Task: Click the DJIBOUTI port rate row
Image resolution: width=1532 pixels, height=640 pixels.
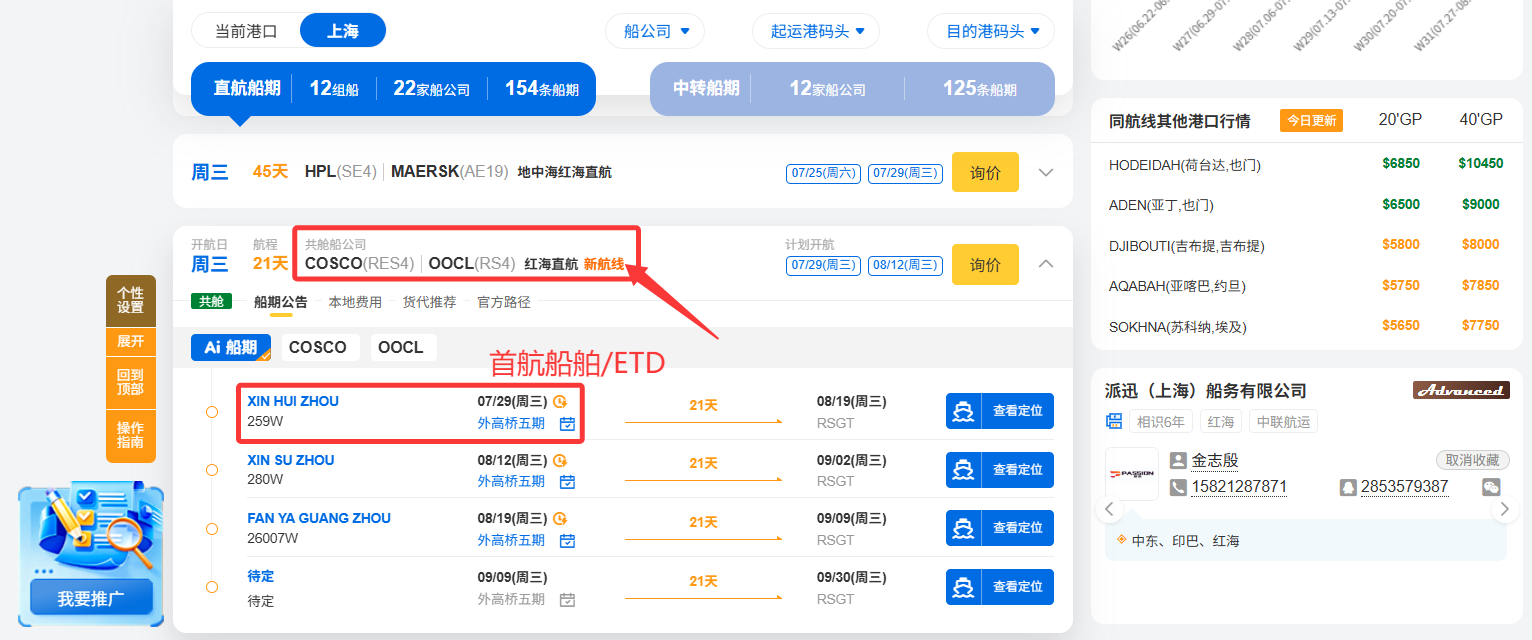Action: click(x=1306, y=245)
